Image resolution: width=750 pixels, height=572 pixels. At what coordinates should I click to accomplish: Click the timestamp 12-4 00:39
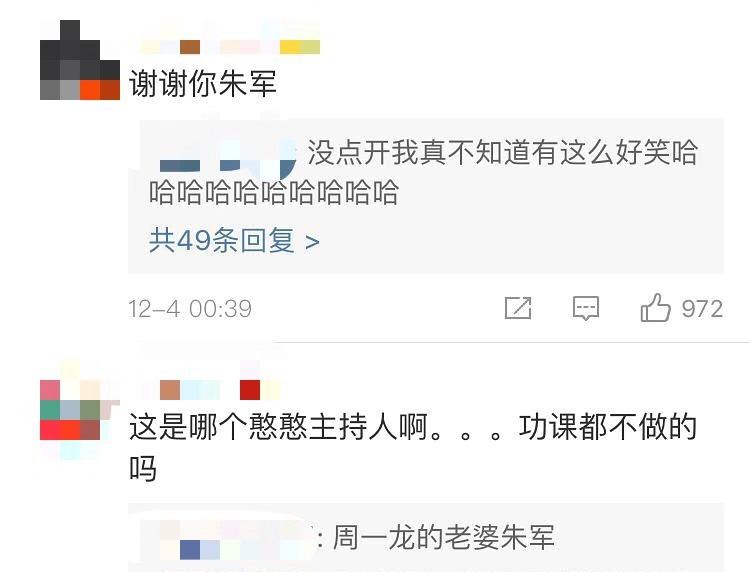(190, 308)
